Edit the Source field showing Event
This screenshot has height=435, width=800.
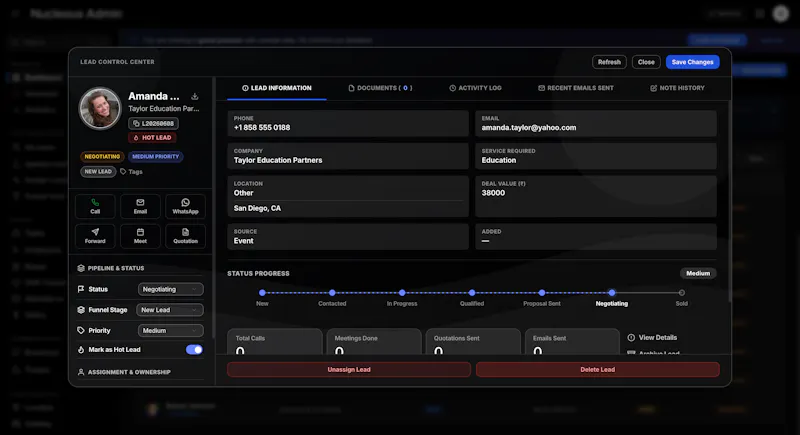pos(348,237)
